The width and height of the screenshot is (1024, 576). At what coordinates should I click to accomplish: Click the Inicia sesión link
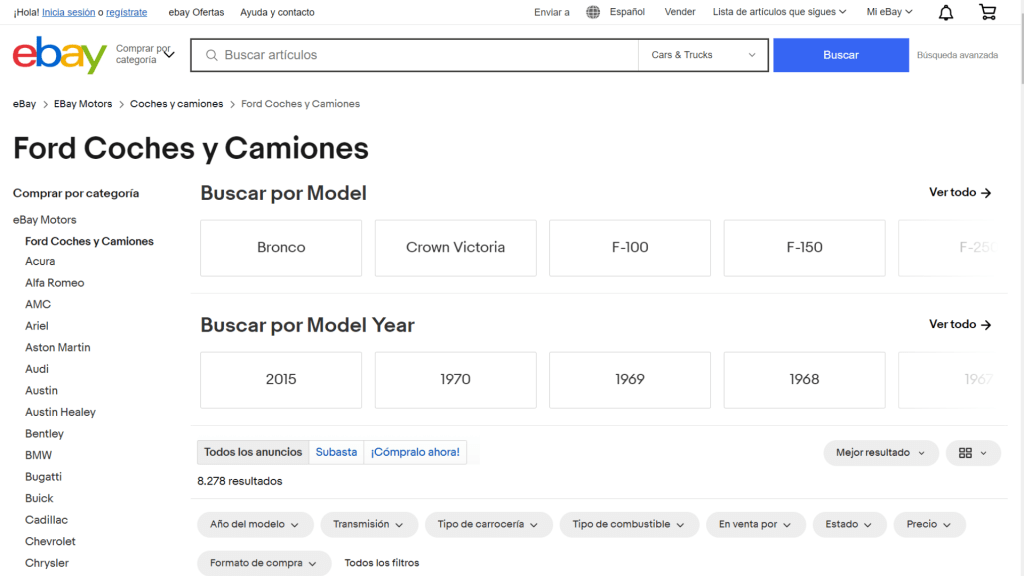point(69,12)
